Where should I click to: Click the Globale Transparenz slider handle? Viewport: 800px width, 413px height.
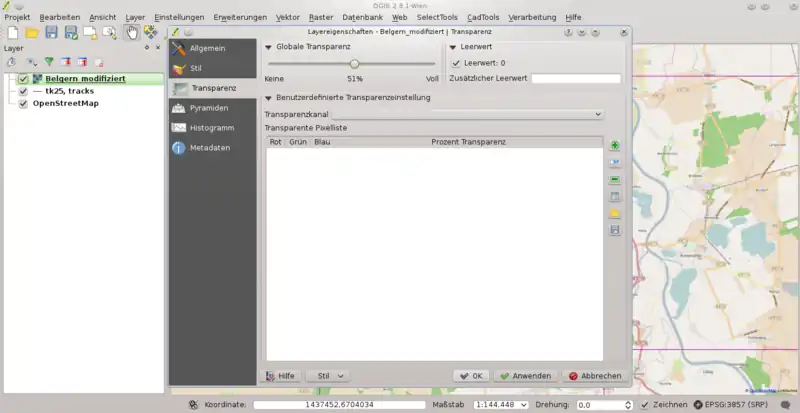pos(354,64)
